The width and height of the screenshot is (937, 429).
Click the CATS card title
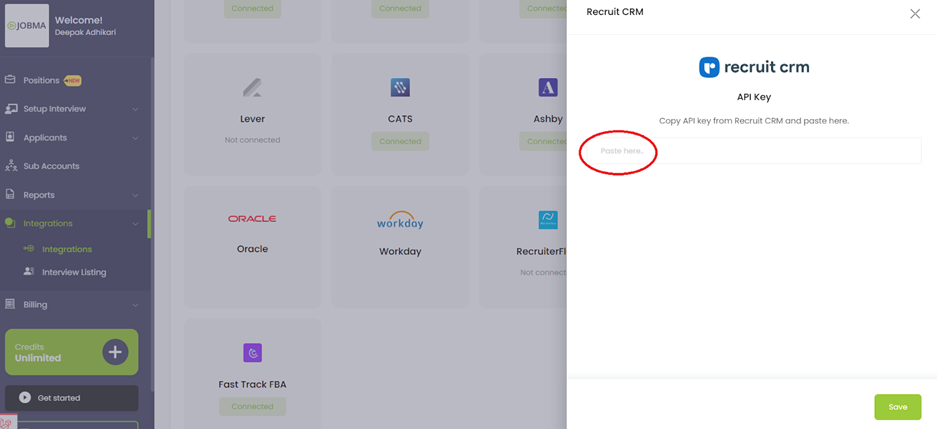pyautogui.click(x=400, y=119)
